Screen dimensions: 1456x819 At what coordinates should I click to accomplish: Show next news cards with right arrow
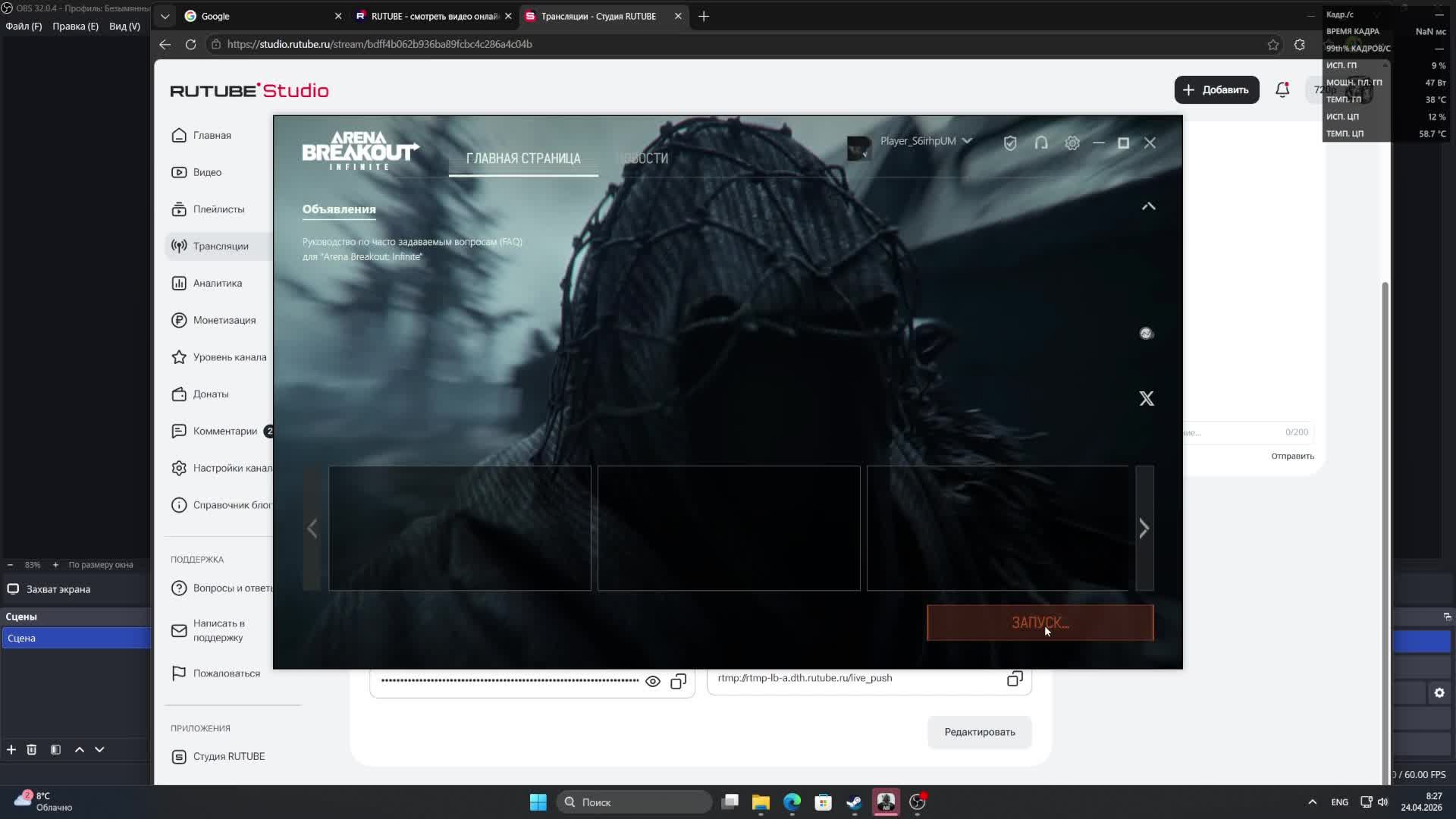coord(1144,529)
